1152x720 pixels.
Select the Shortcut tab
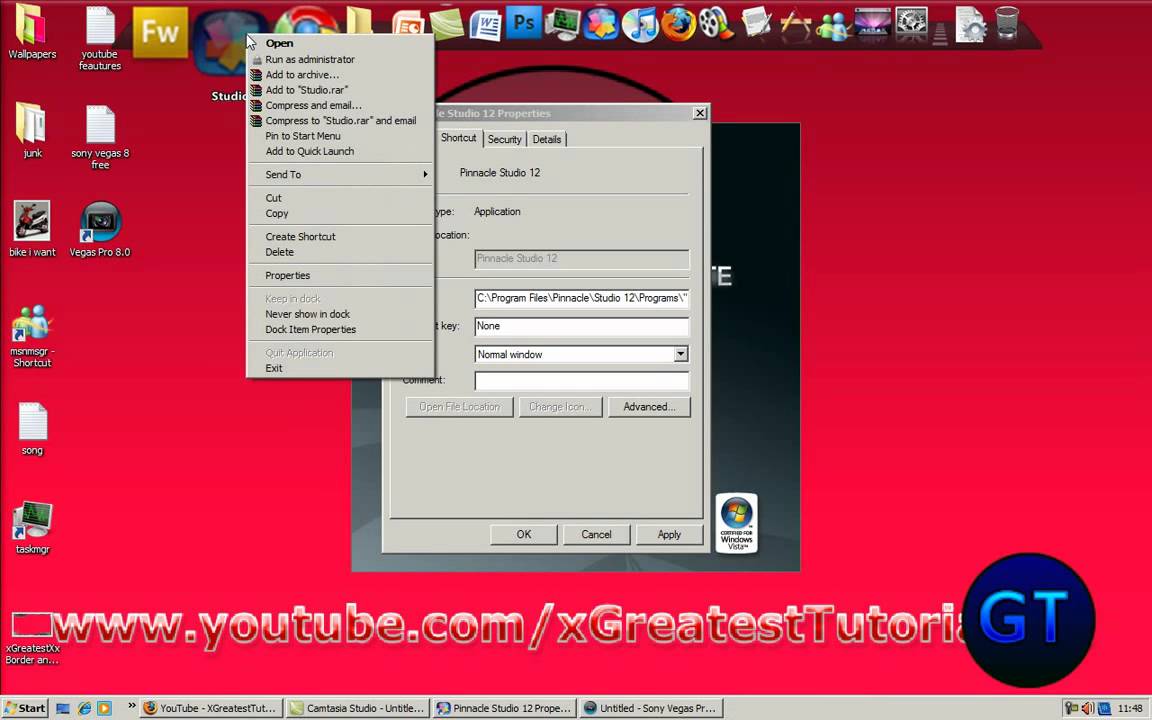(458, 138)
